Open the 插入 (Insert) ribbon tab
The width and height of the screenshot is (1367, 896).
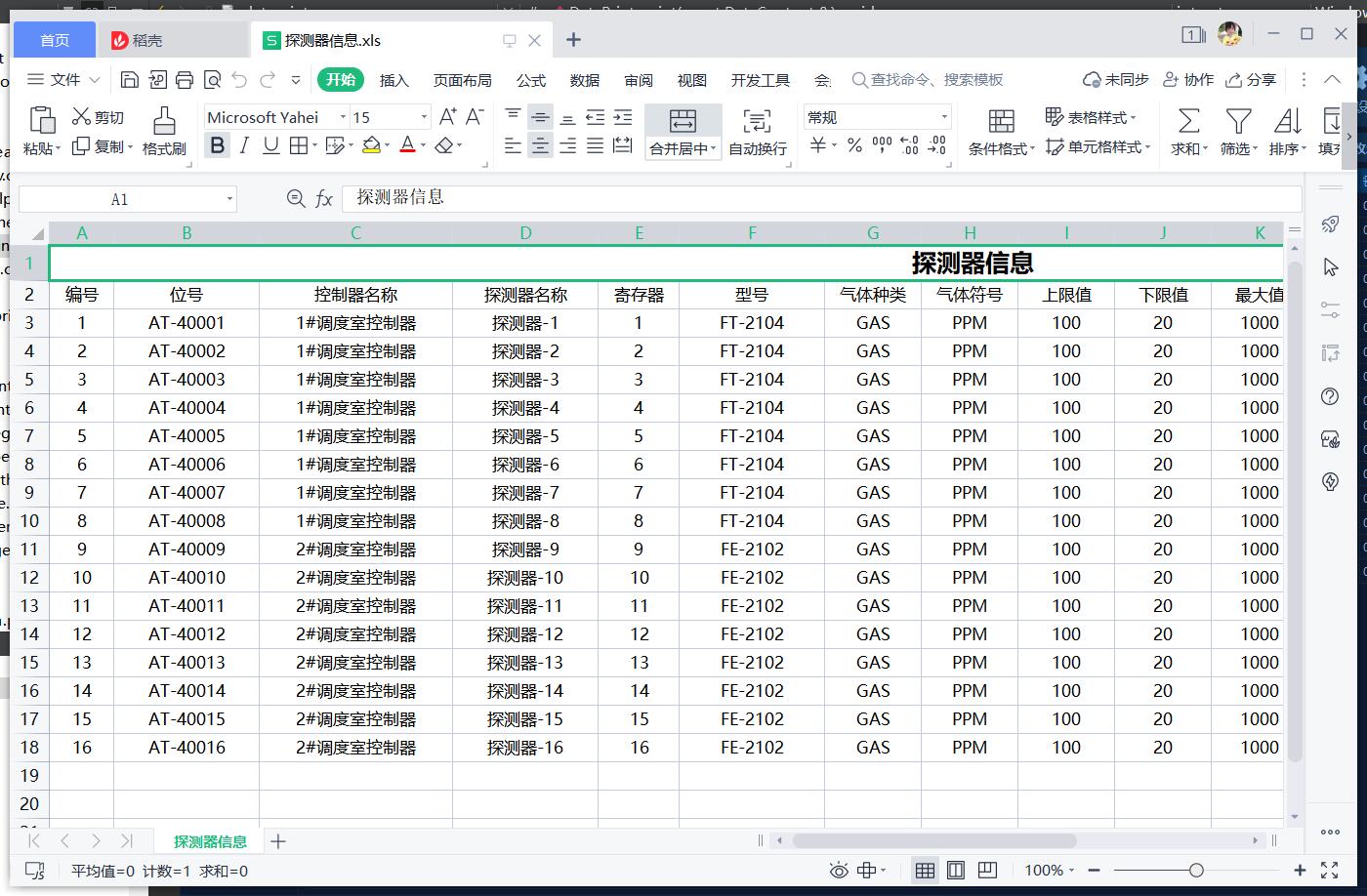click(394, 80)
